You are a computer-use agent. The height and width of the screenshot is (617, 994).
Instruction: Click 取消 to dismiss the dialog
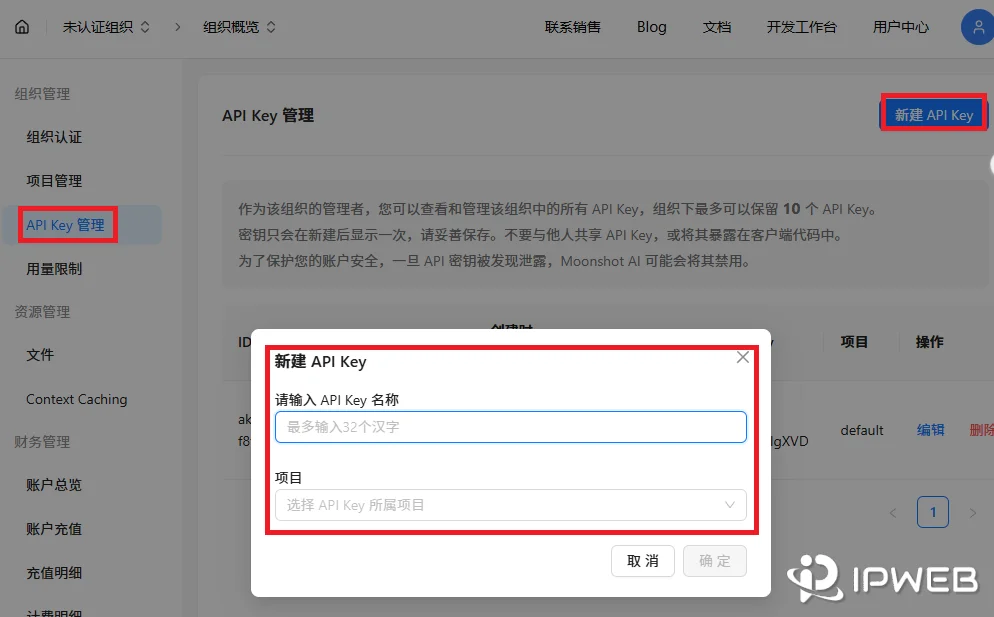tap(643, 561)
